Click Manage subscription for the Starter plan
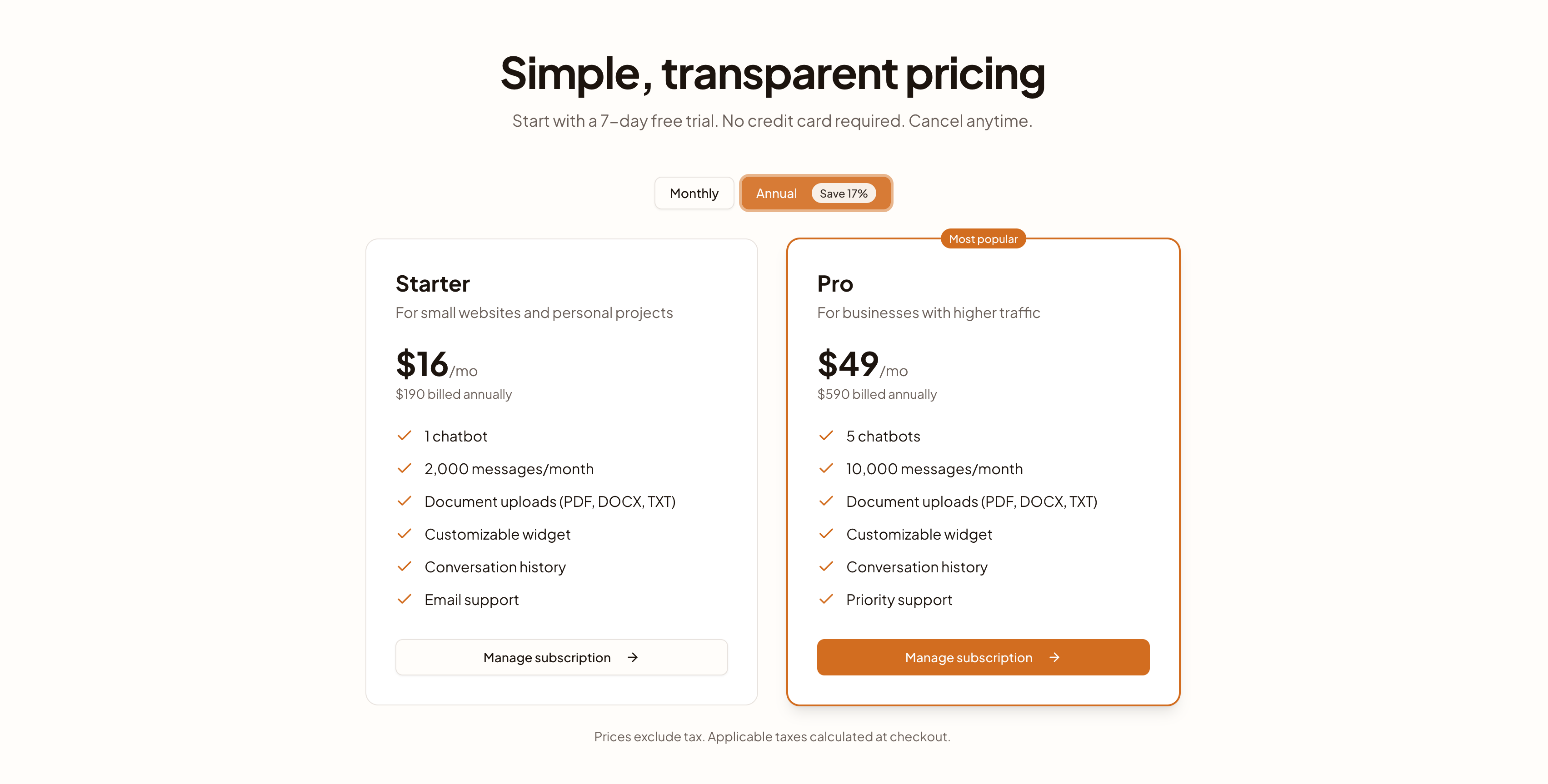The image size is (1548, 784). pos(561,657)
